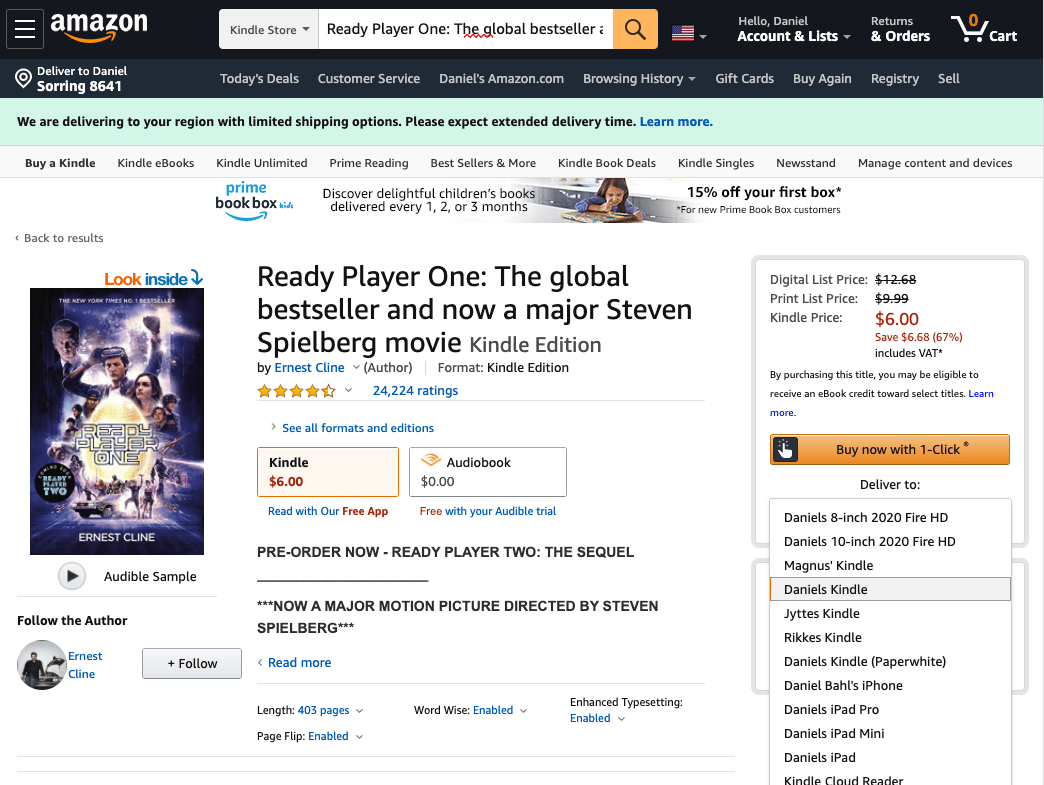This screenshot has width=1044, height=785.
Task: Select Daniels 8-inch 2020 Fire HD device
Action: [x=890, y=517]
